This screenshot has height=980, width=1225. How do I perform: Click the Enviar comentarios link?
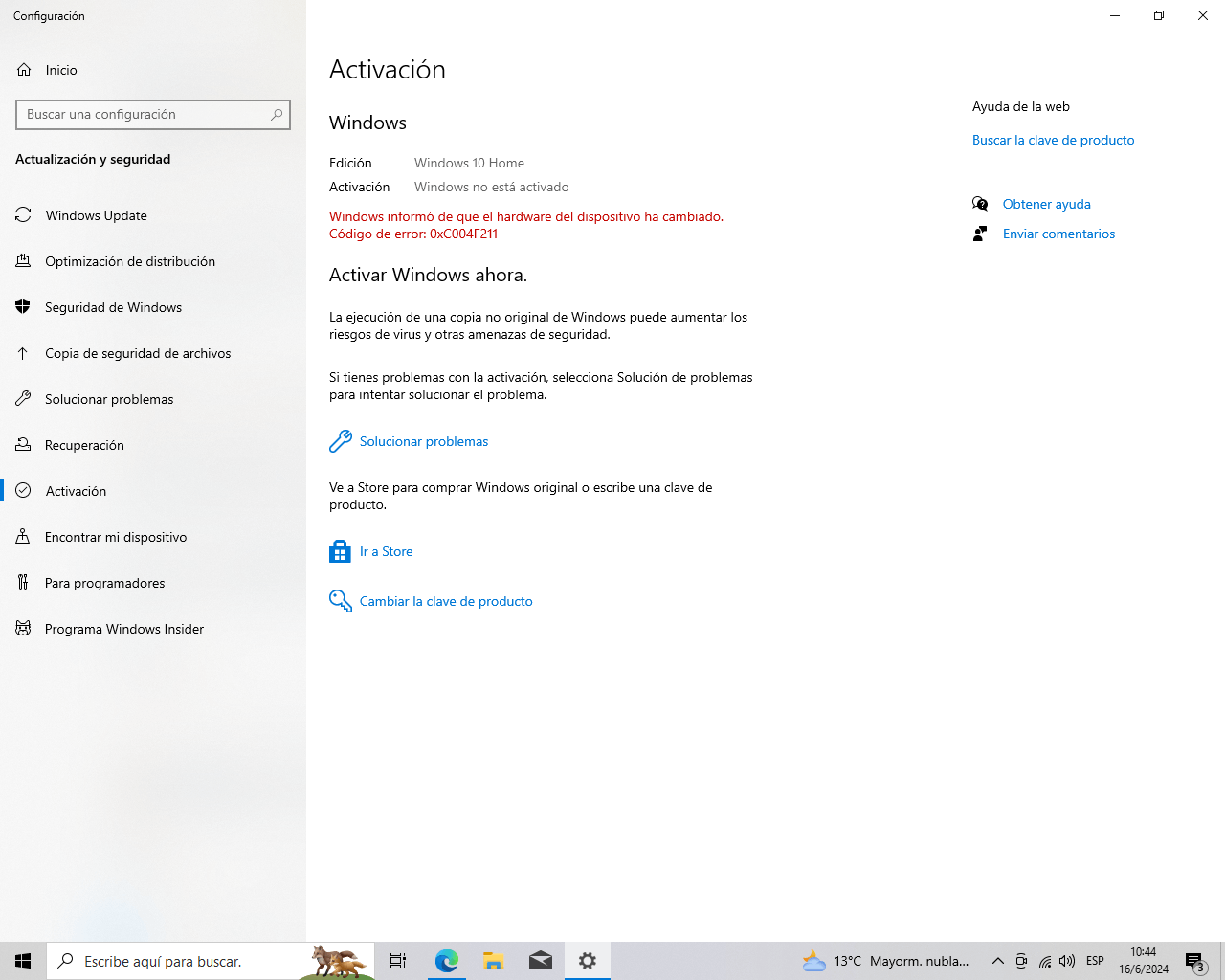(1058, 234)
